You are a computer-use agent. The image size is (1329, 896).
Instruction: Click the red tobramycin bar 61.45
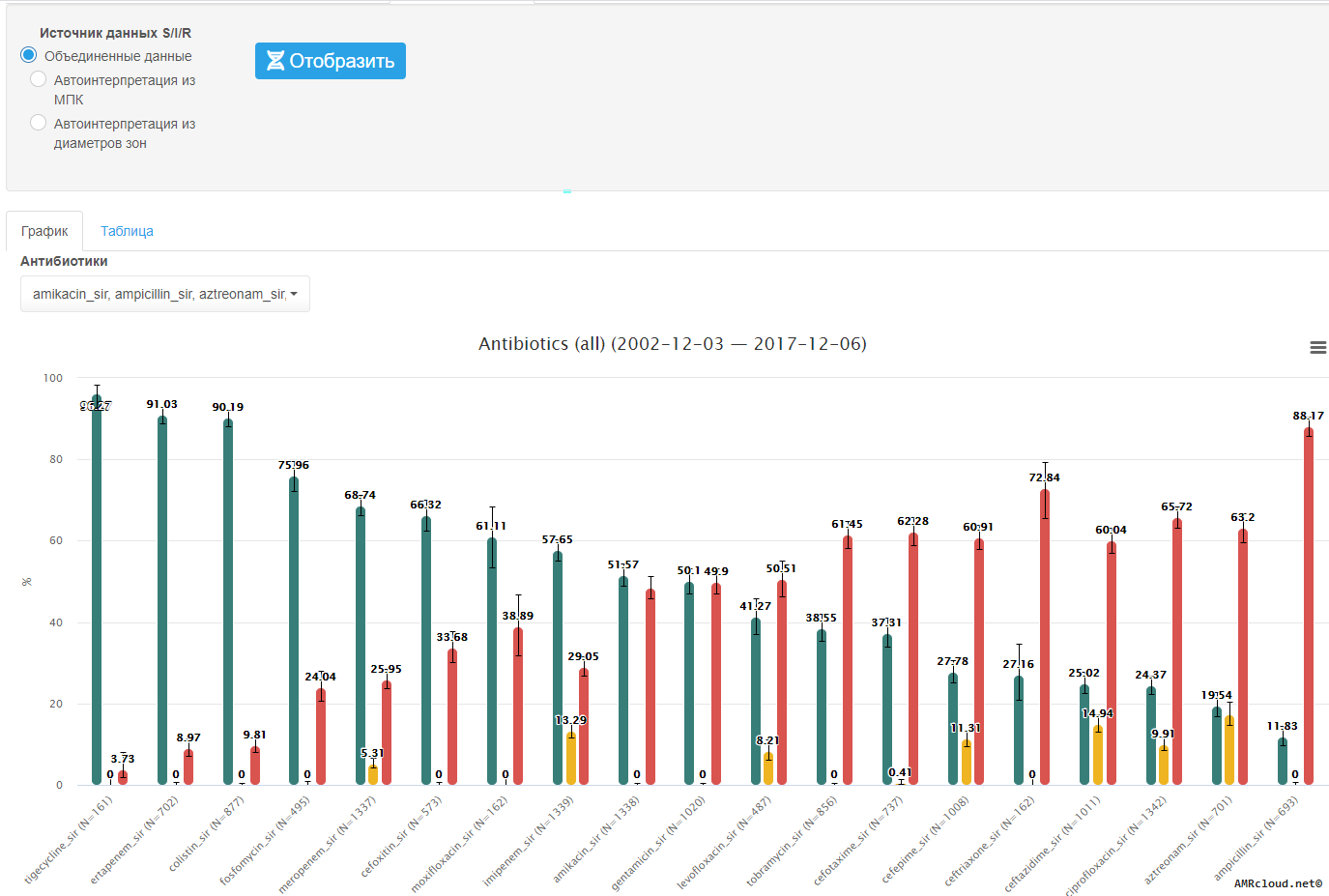pyautogui.click(x=848, y=660)
